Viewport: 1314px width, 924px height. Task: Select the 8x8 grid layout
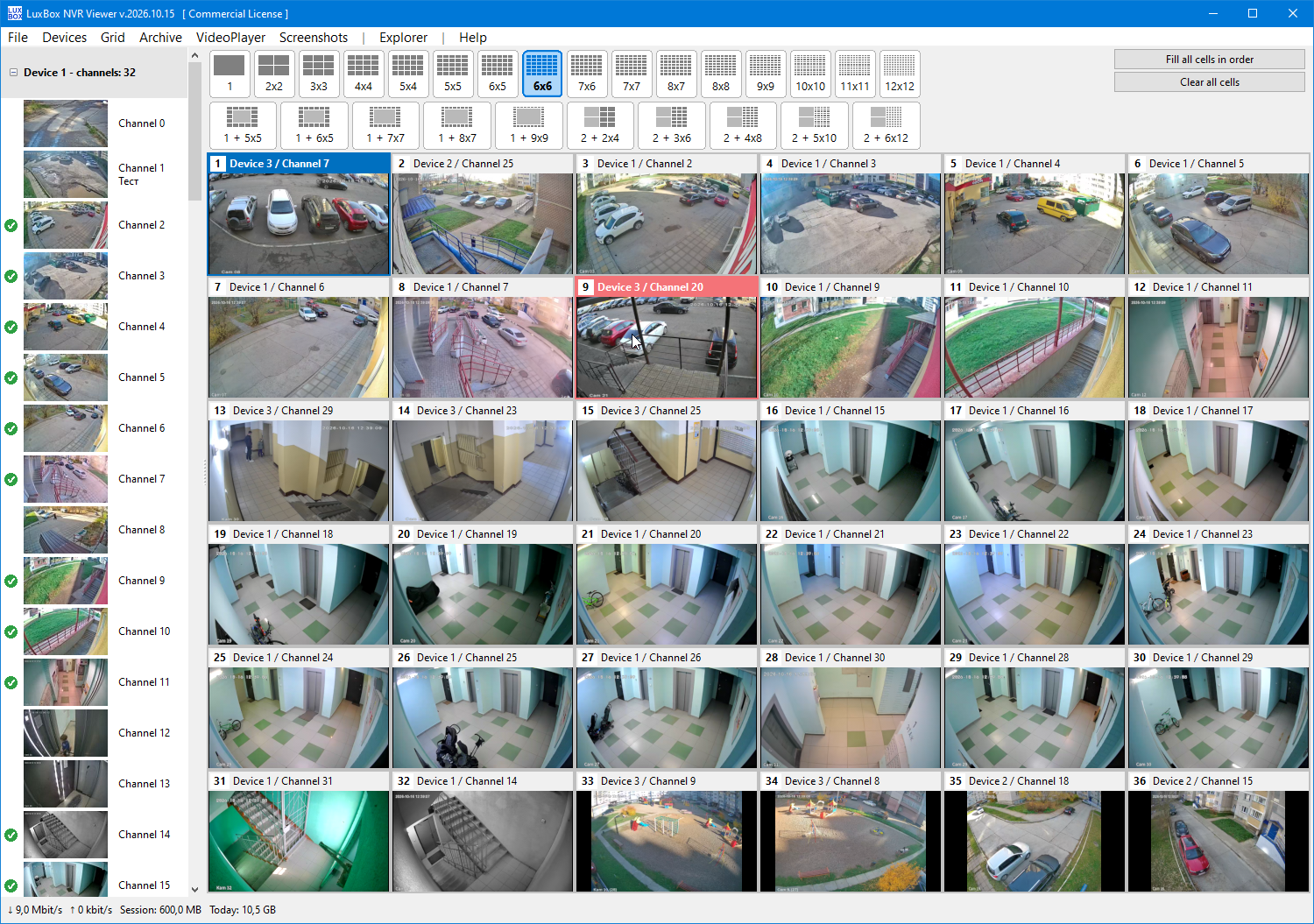721,74
